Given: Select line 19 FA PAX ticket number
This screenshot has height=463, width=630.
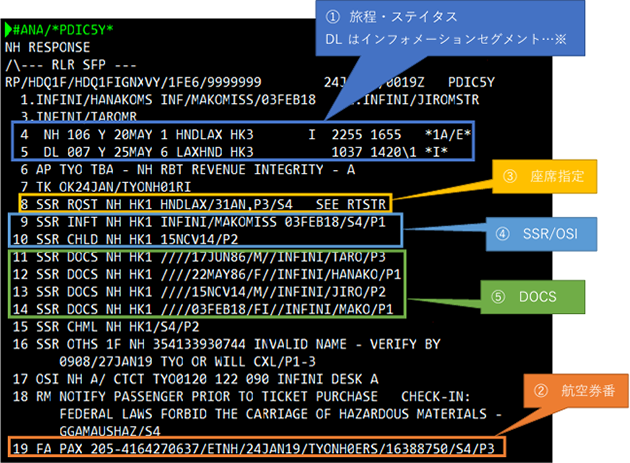Looking at the screenshot, I should (x=254, y=449).
